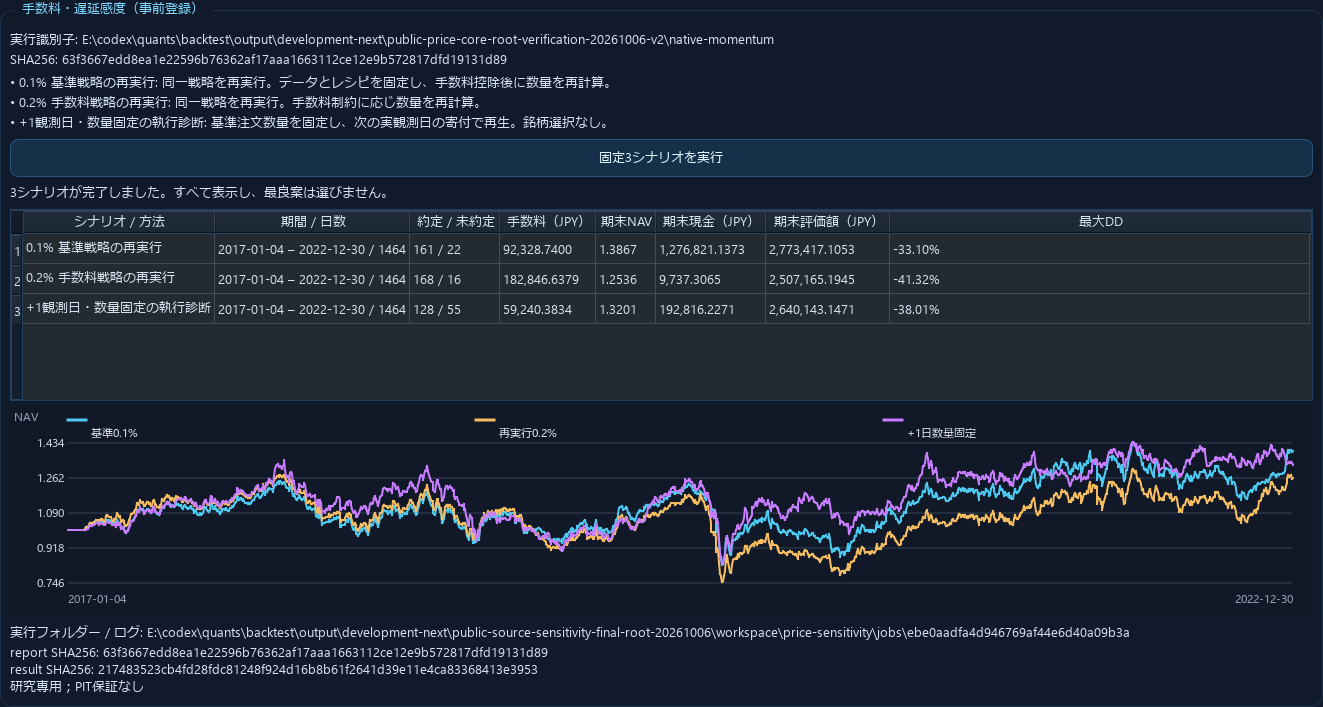
Task: Click fee value 59,240.3834
Action: tap(547, 309)
